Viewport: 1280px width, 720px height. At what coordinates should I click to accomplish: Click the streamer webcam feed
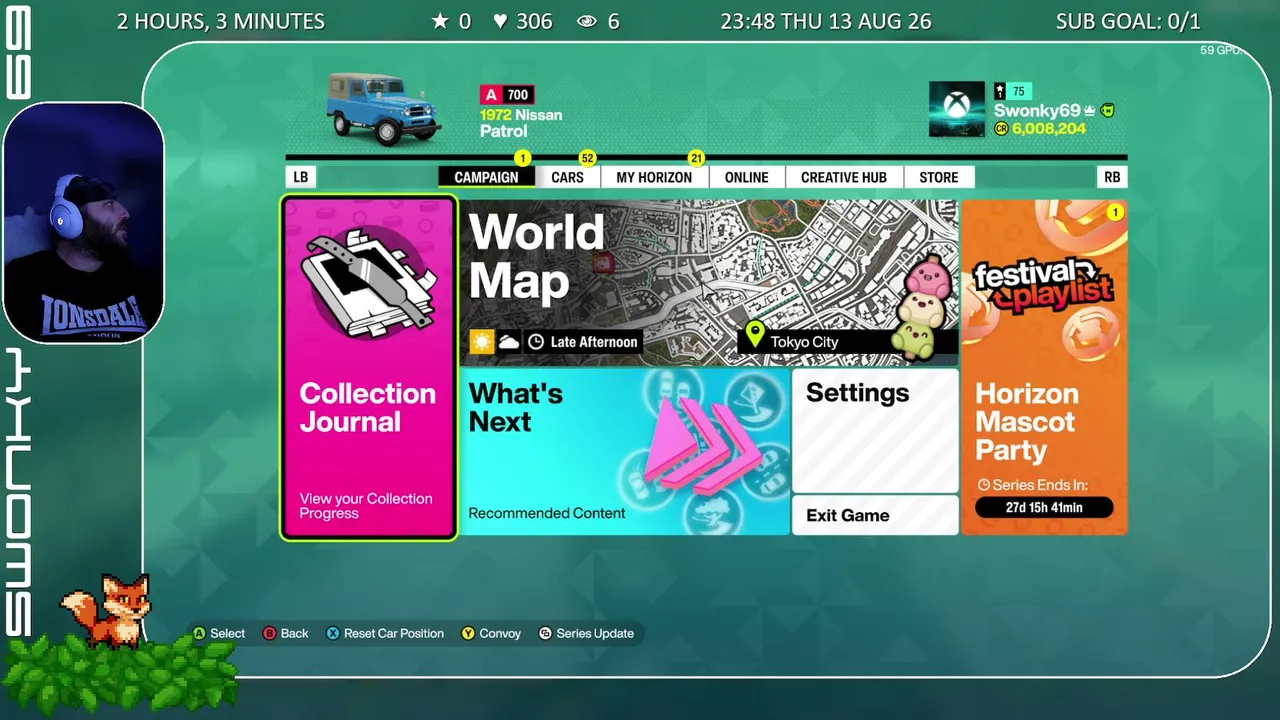coord(84,223)
